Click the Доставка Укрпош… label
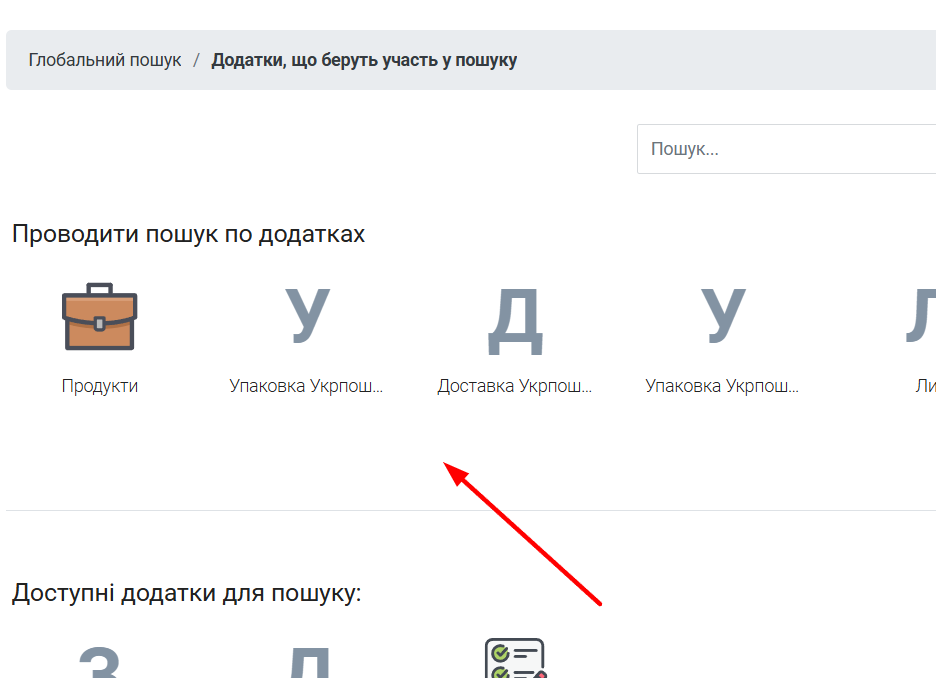The width and height of the screenshot is (936, 678). (x=515, y=386)
